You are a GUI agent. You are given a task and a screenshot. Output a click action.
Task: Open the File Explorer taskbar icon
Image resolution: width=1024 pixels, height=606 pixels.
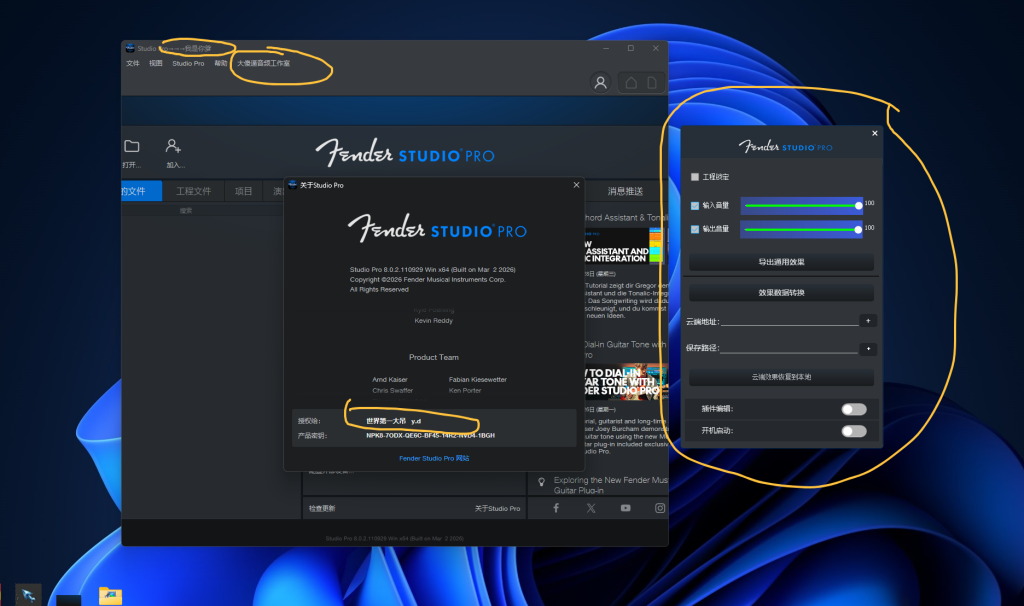(x=110, y=595)
